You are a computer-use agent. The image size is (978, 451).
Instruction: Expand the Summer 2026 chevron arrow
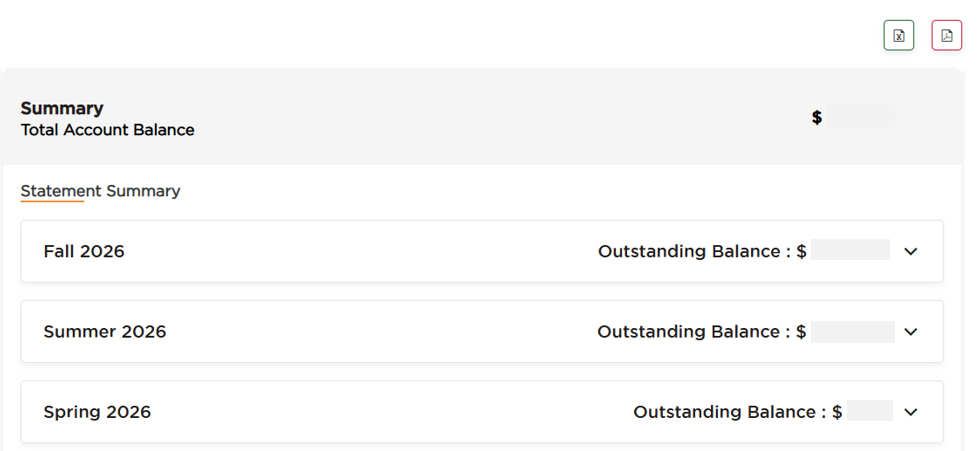pos(911,332)
